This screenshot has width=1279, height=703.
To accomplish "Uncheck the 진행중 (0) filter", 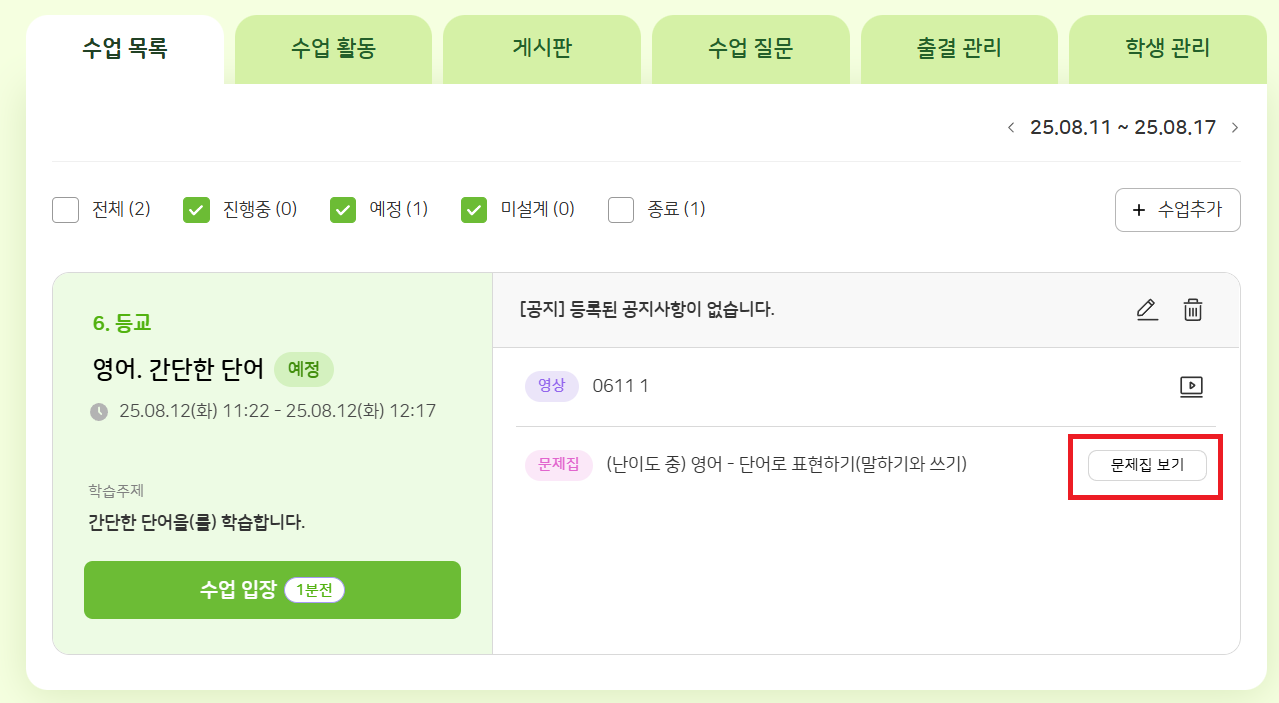I will click(x=196, y=210).
